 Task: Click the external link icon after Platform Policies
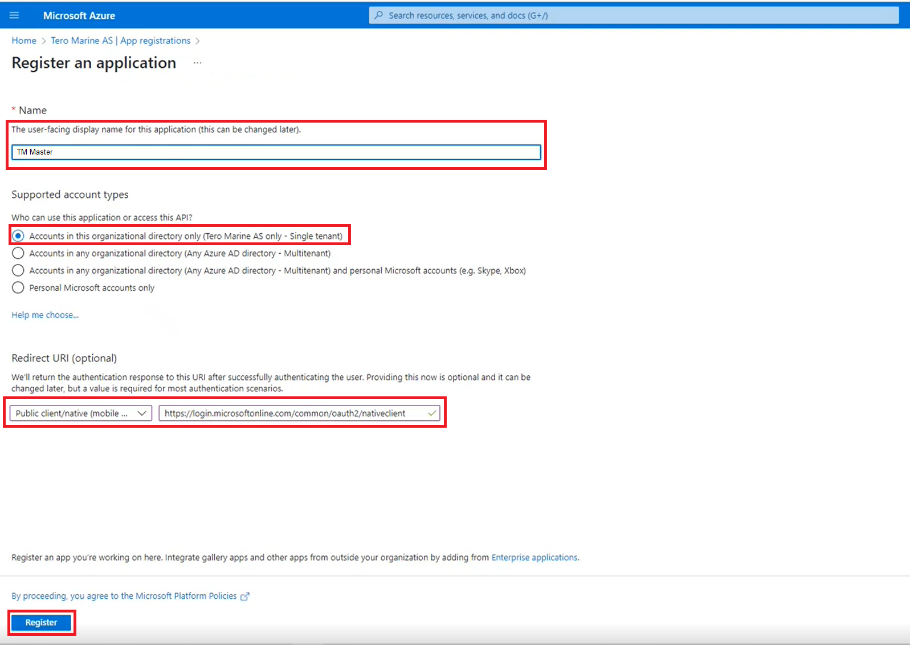point(245,596)
